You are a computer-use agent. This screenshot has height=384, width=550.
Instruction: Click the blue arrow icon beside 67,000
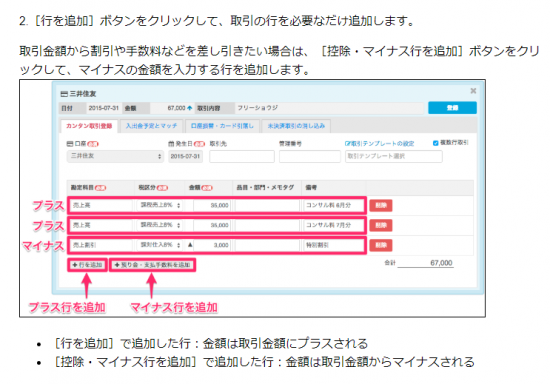click(x=190, y=108)
